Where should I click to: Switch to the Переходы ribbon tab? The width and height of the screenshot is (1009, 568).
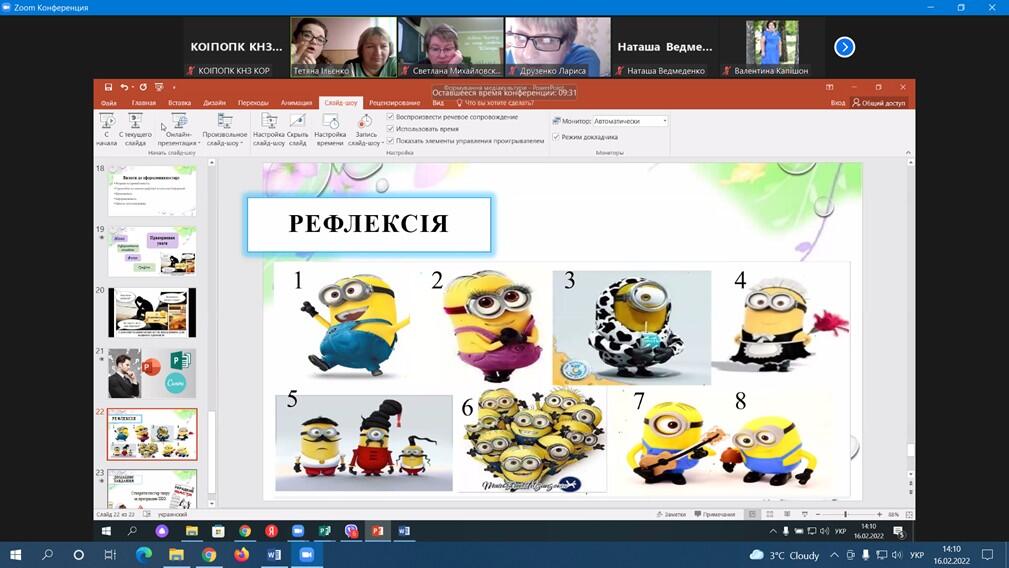coord(253,103)
